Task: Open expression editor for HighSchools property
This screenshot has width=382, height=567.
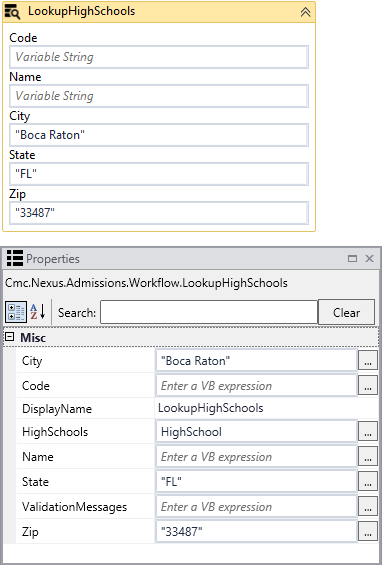Action: pos(368,431)
